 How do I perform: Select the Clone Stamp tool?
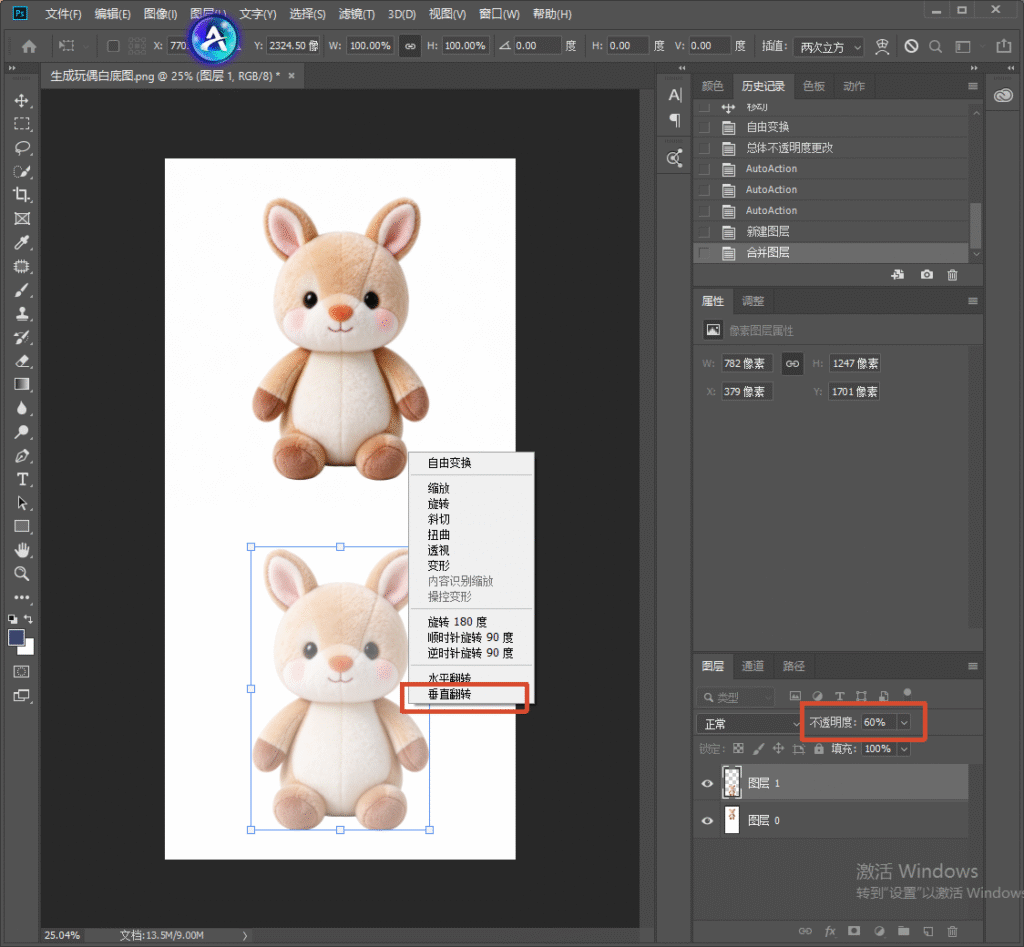coord(22,314)
